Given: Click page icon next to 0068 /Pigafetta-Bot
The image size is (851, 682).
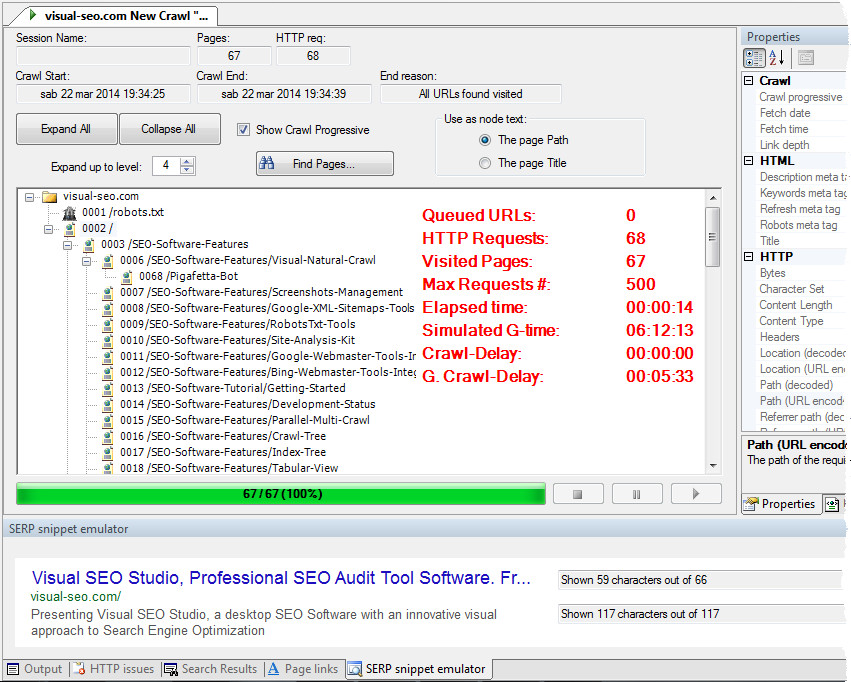Looking at the screenshot, I should (x=126, y=277).
